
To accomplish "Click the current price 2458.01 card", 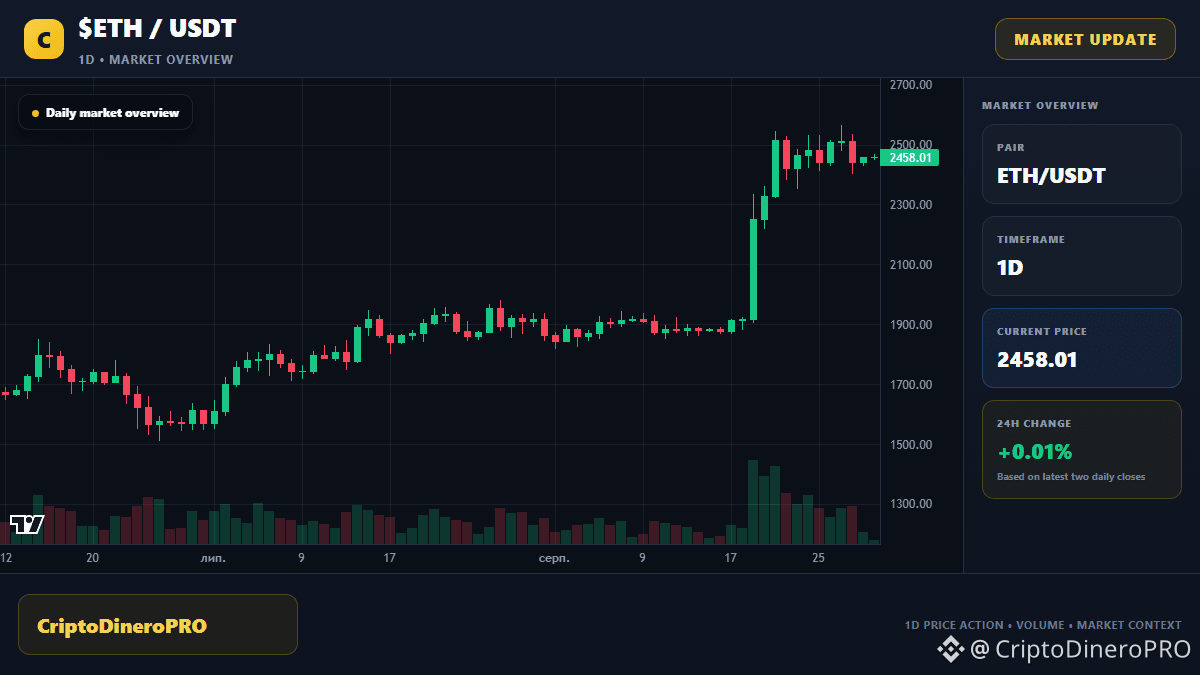I will pyautogui.click(x=1082, y=348).
